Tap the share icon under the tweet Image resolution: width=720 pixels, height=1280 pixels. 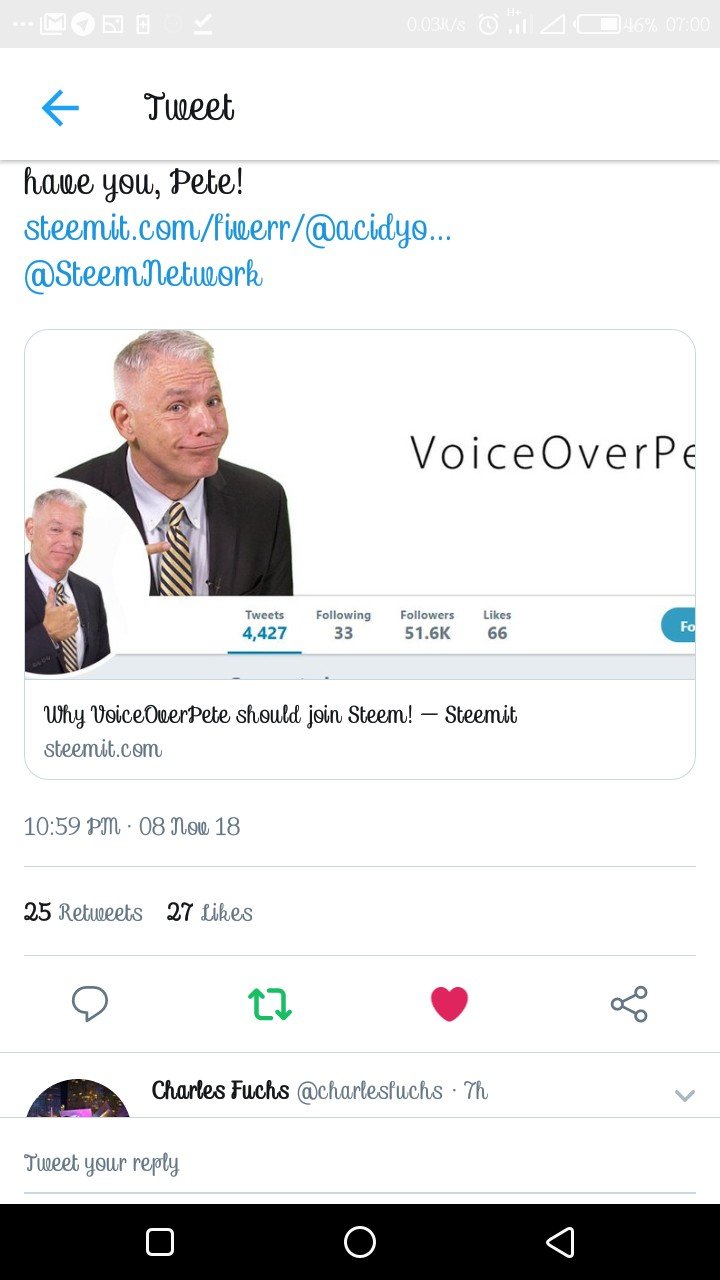point(629,1004)
